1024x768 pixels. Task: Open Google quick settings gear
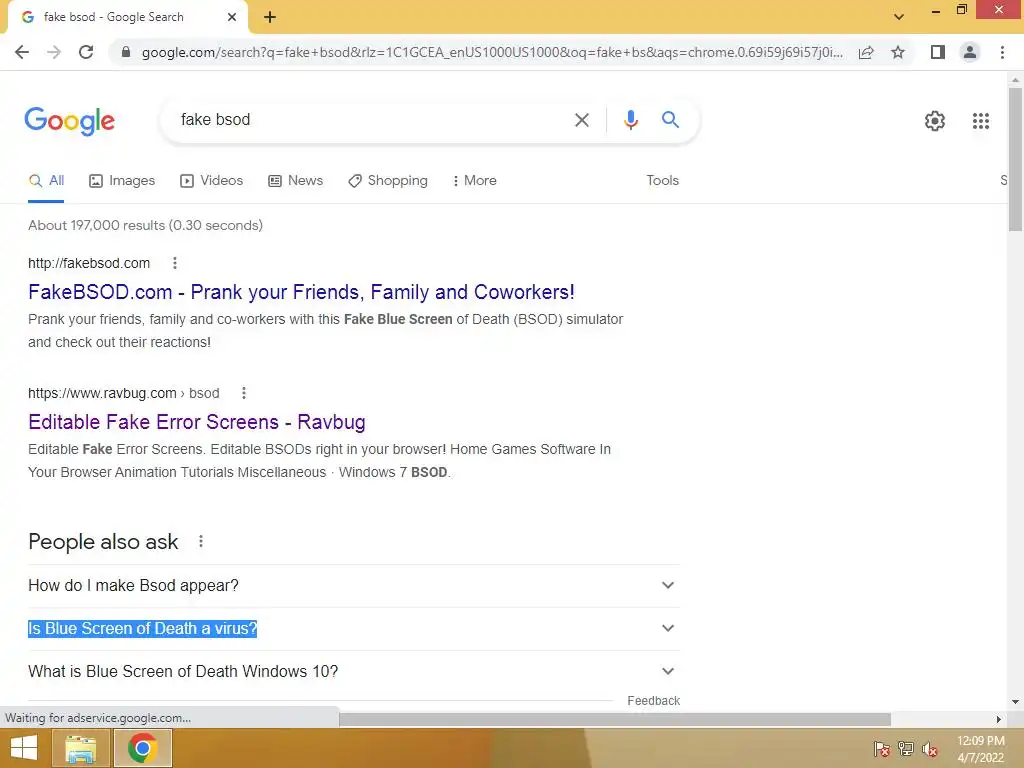935,121
